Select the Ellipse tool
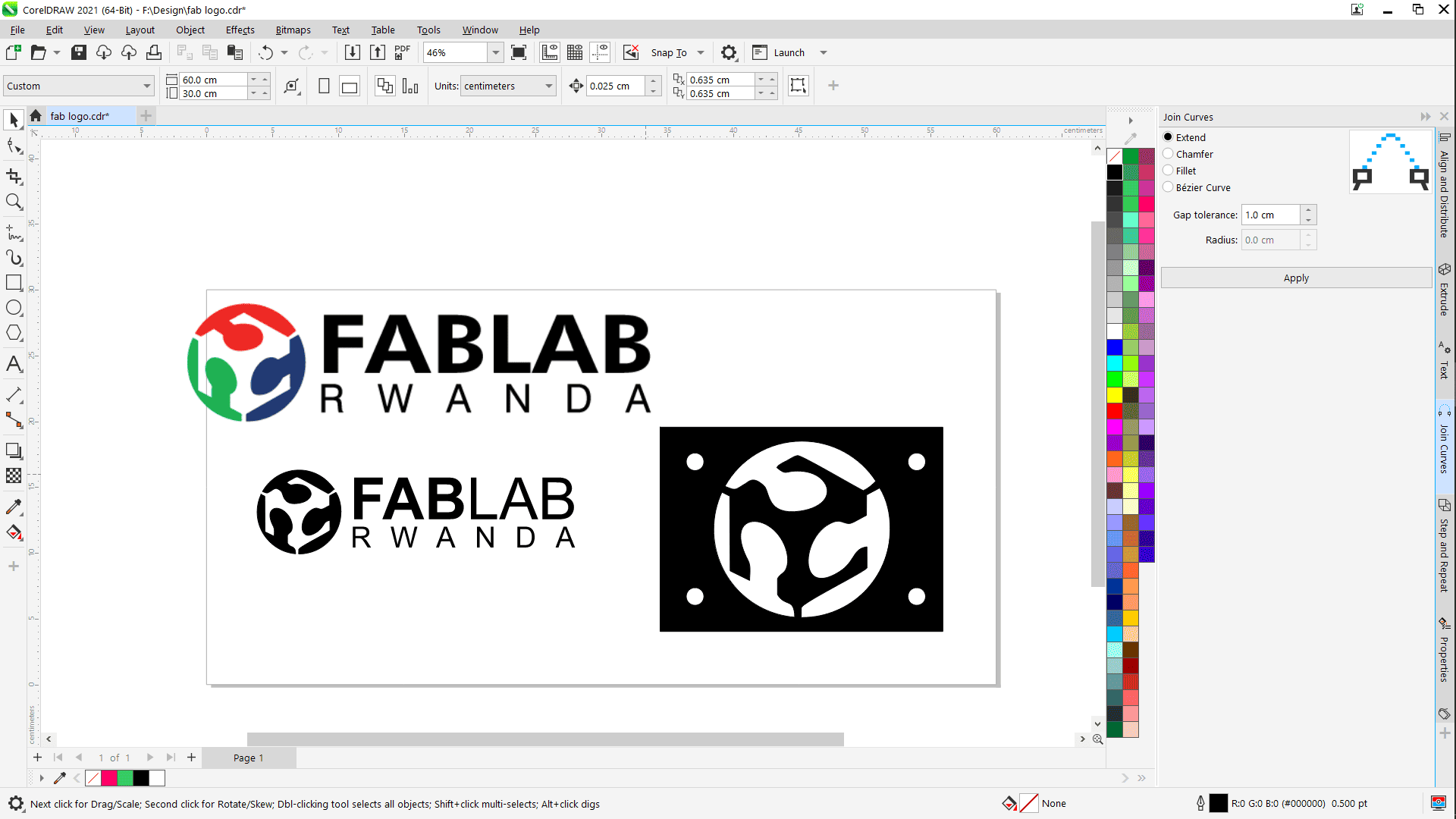The image size is (1456, 819). 14,308
